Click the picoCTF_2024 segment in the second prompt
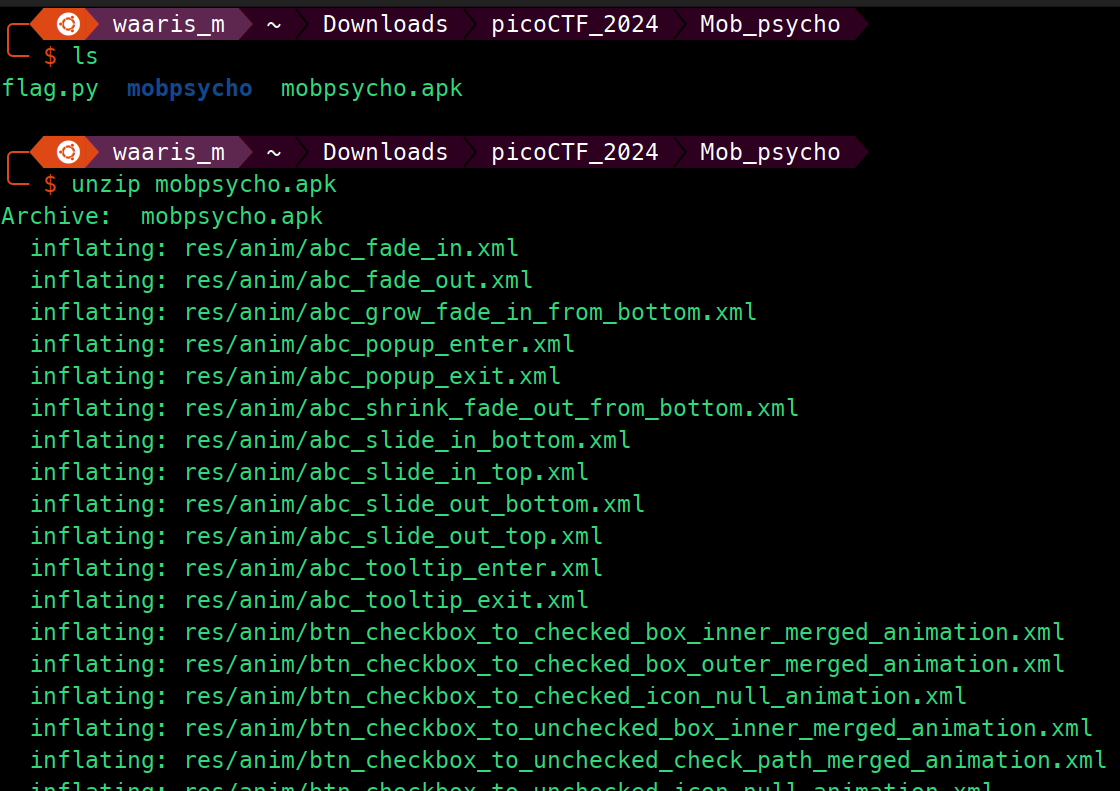Screen dimensions: 1120x791 coord(574,152)
